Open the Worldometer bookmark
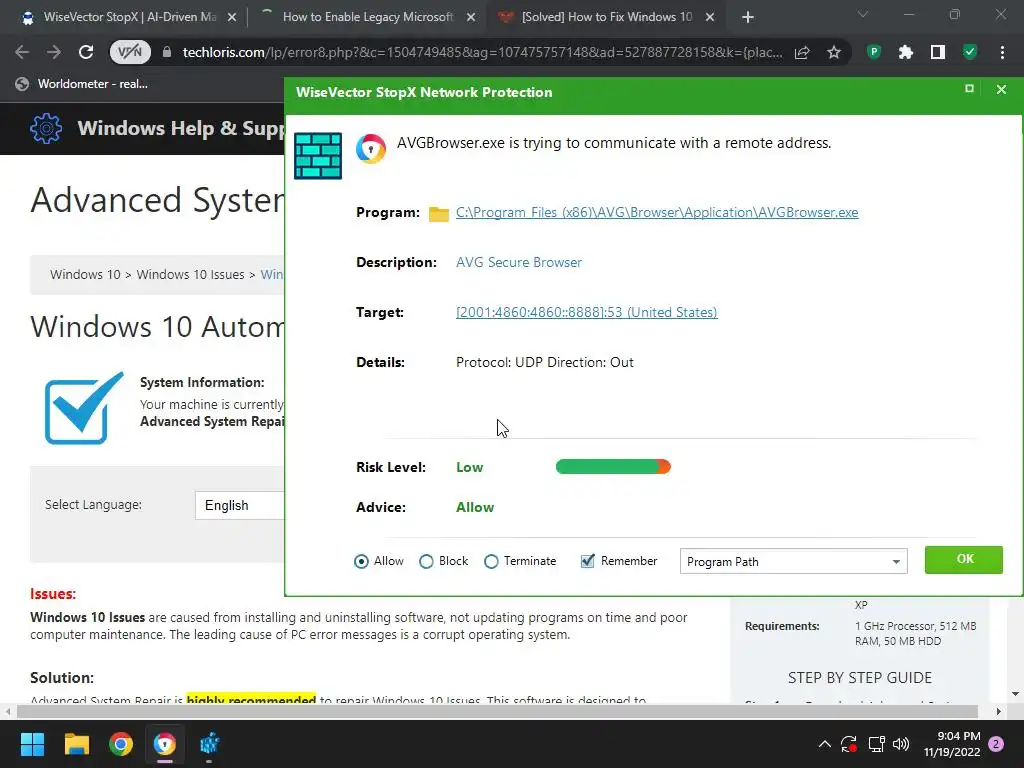Screen dimensions: 1024x768 pyautogui.click(x=82, y=84)
